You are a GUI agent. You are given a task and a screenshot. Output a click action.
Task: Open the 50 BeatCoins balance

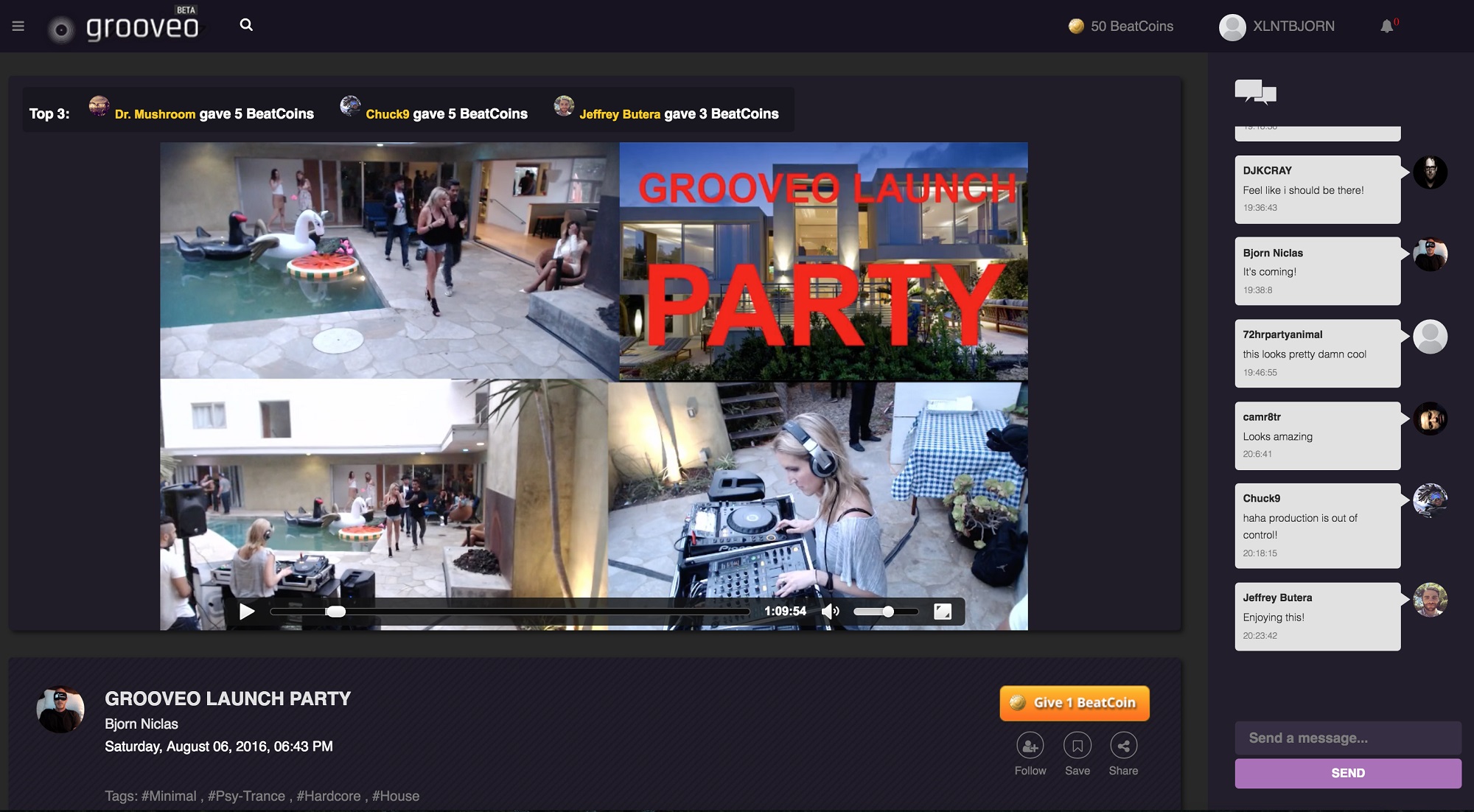coord(1121,27)
